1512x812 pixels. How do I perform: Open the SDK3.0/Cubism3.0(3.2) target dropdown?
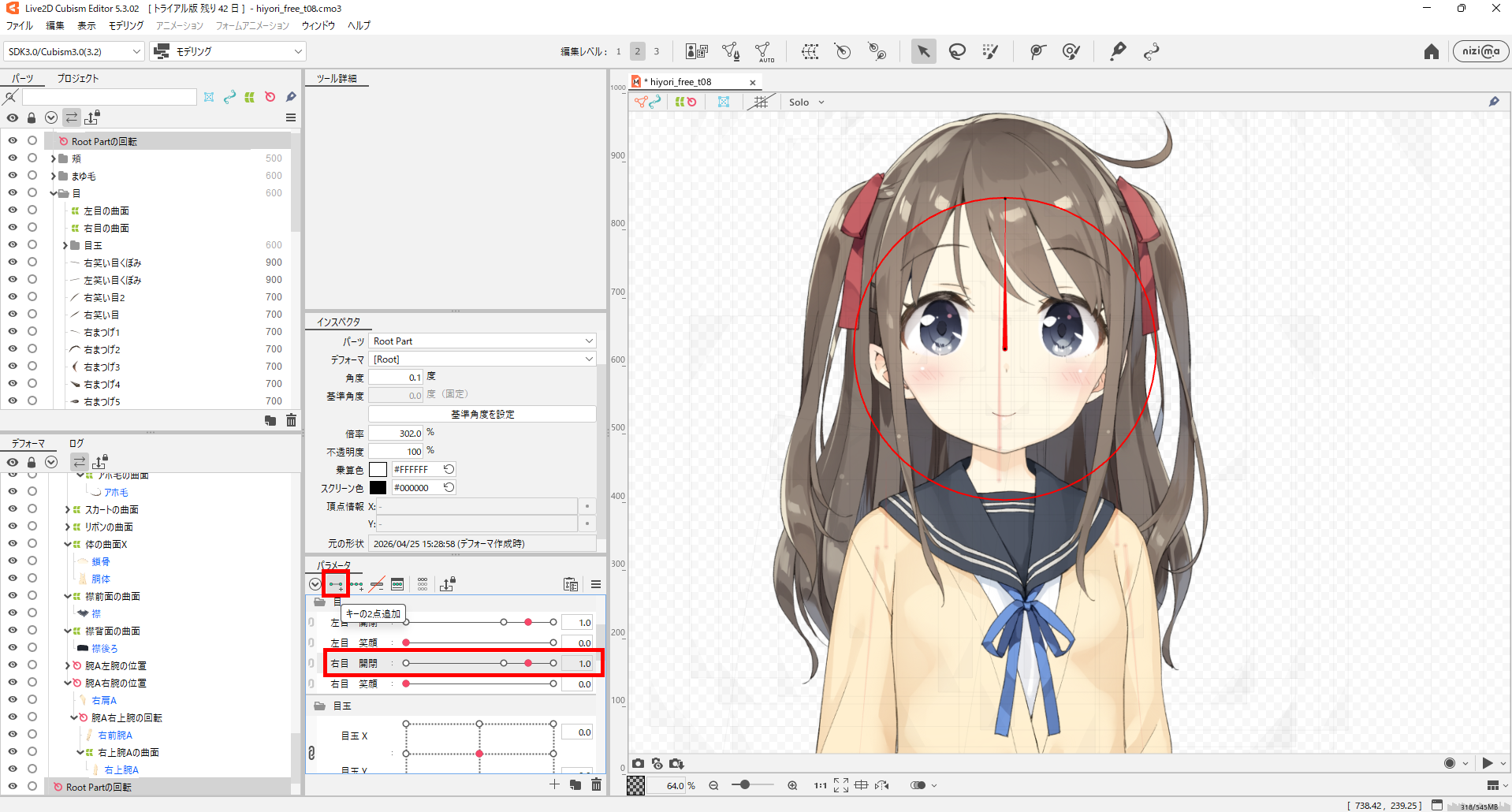coord(74,52)
